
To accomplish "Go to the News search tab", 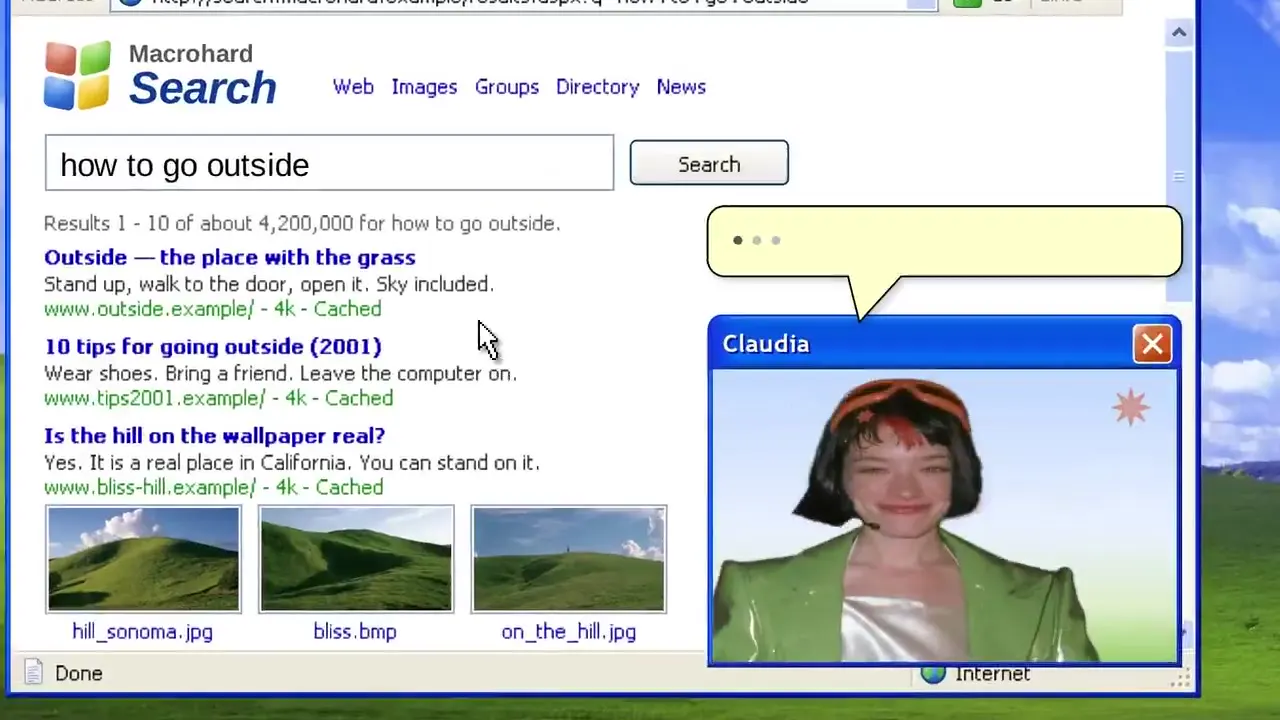I will point(681,87).
